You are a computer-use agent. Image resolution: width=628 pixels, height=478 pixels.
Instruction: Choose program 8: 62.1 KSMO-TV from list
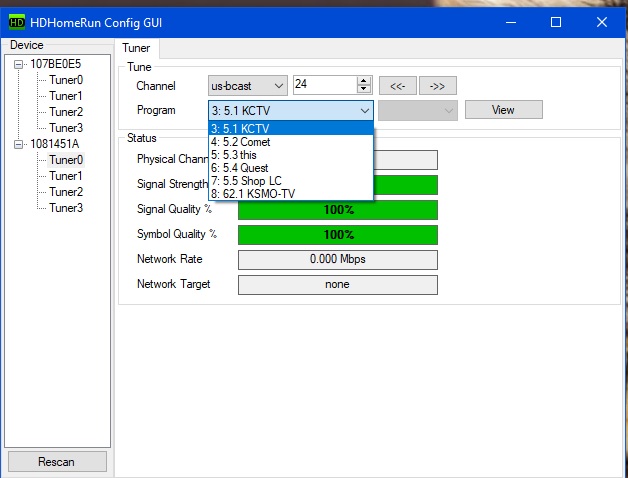point(291,194)
